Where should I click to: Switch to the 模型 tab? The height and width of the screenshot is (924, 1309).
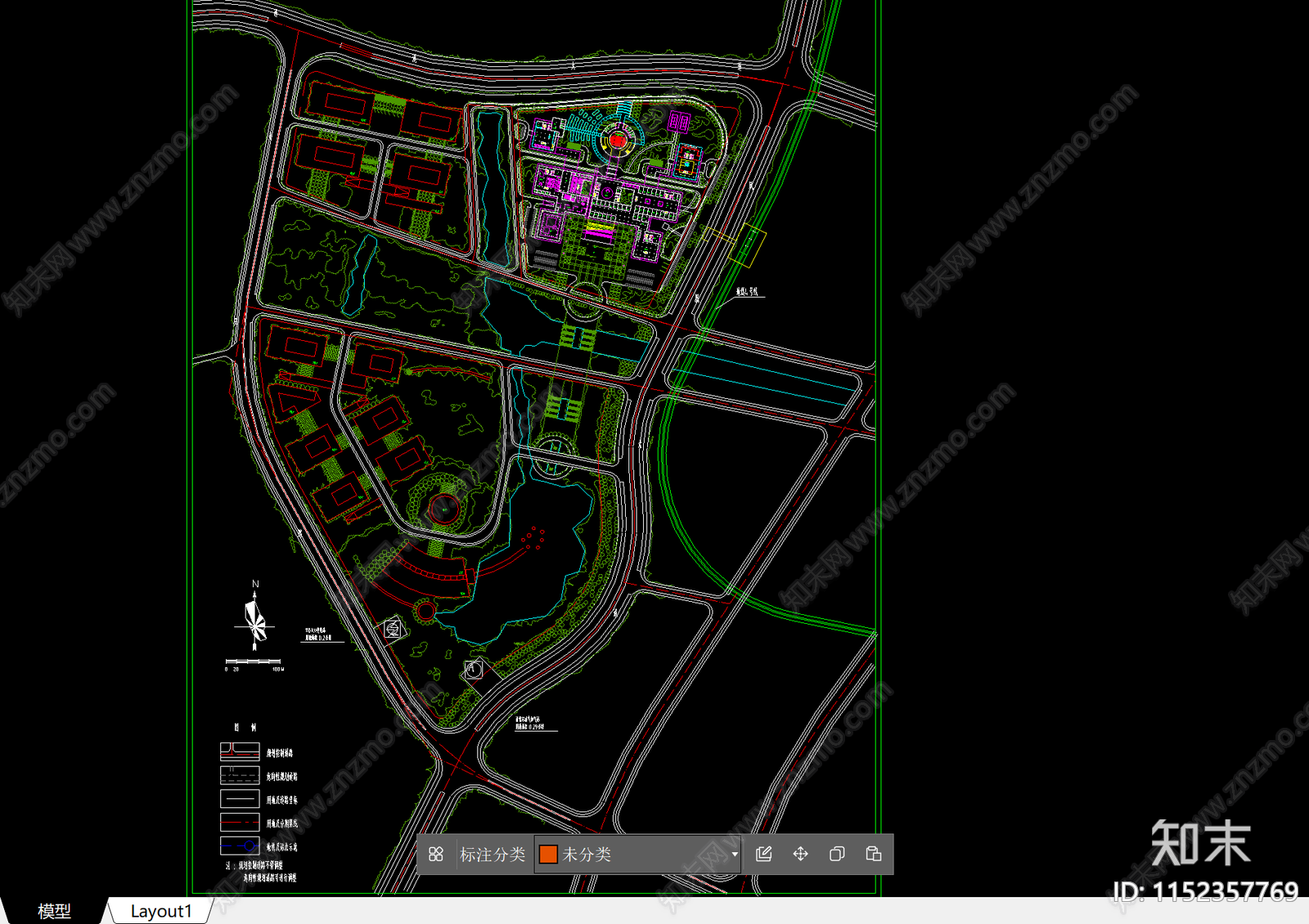tap(54, 911)
